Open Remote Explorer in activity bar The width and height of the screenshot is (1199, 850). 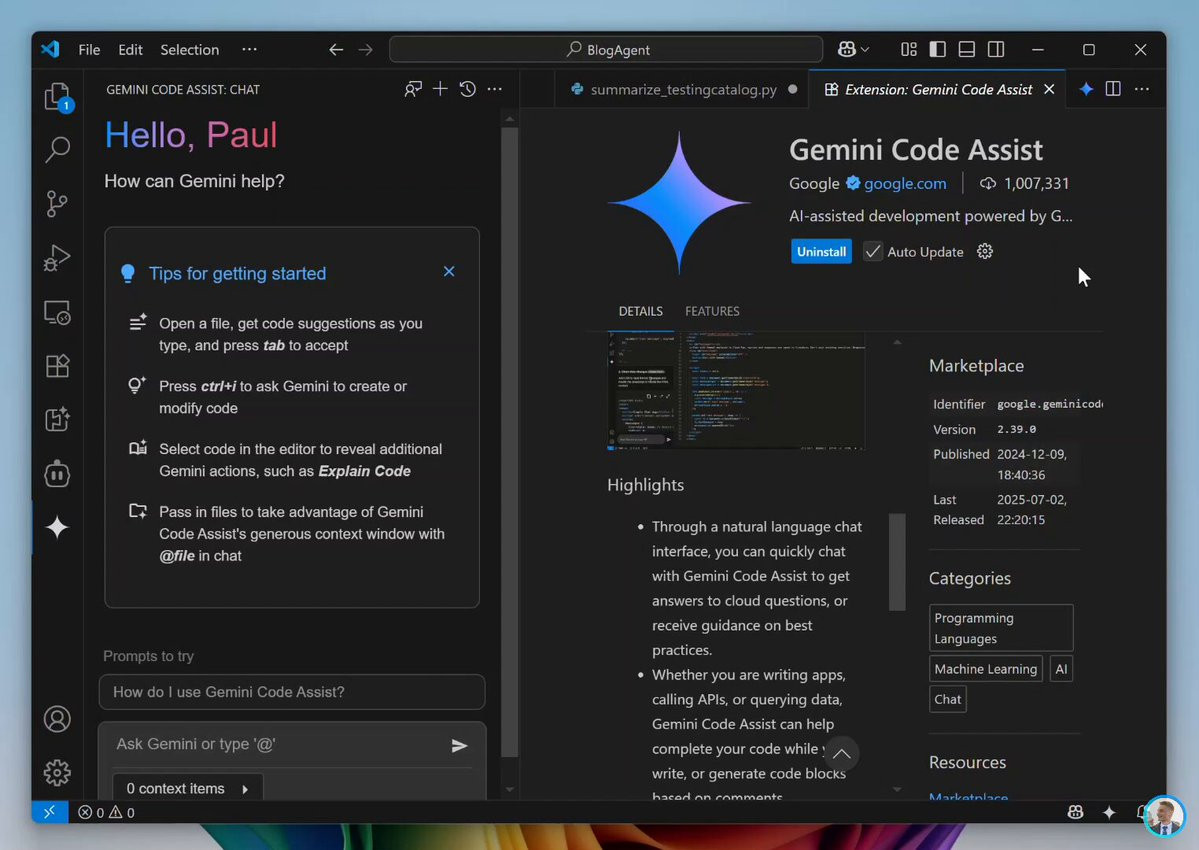pyautogui.click(x=57, y=312)
